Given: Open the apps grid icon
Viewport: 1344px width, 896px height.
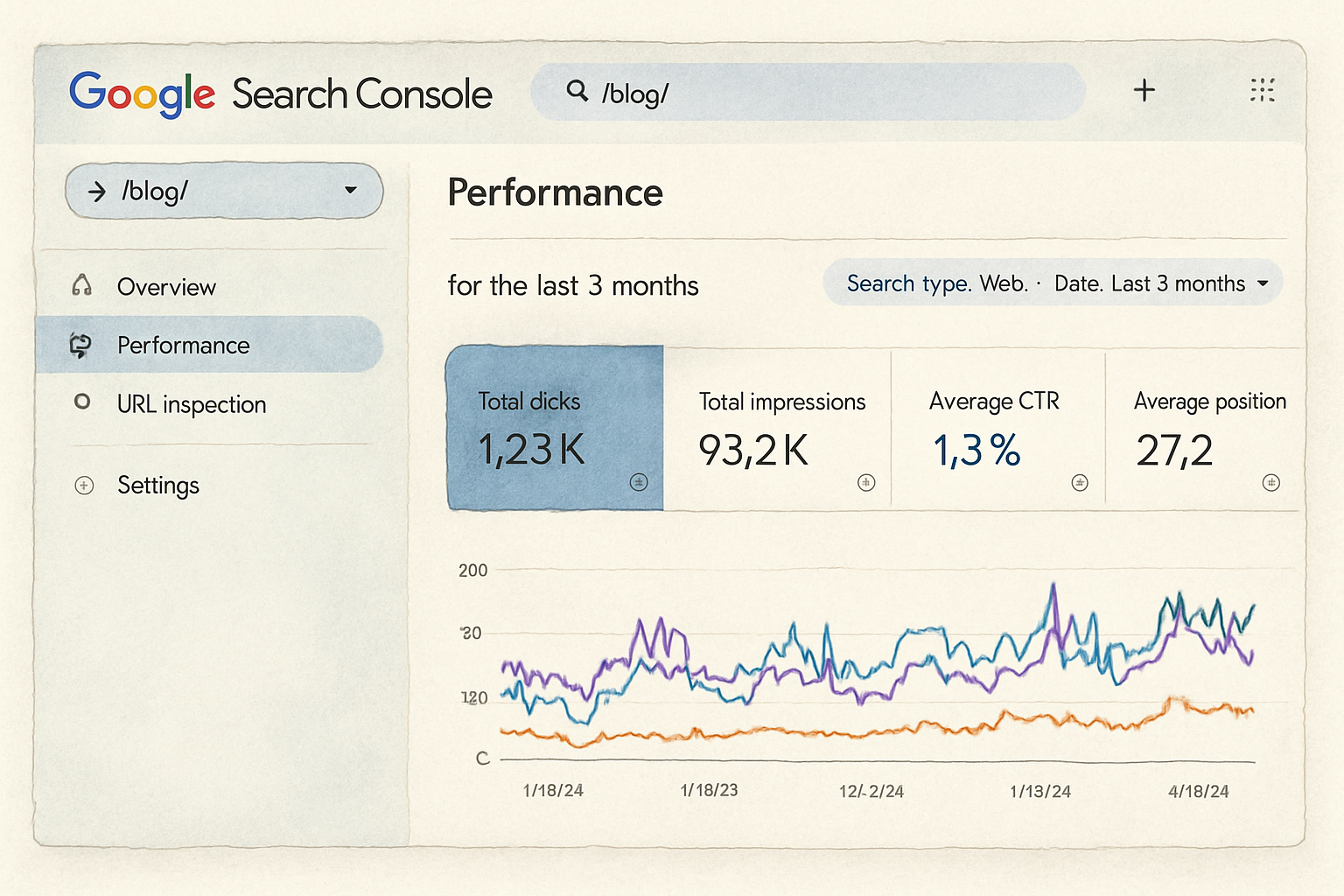Looking at the screenshot, I should tap(1262, 90).
